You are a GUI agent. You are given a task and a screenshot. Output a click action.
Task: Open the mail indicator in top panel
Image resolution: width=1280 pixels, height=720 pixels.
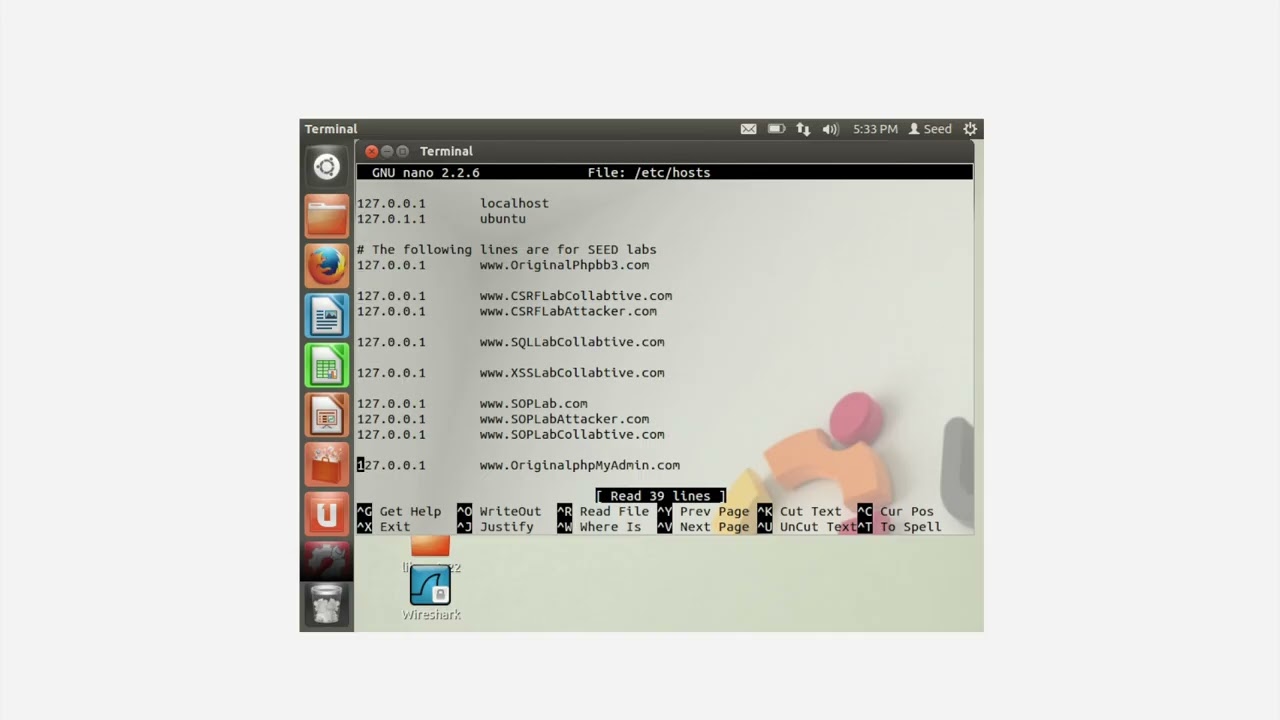click(x=748, y=129)
